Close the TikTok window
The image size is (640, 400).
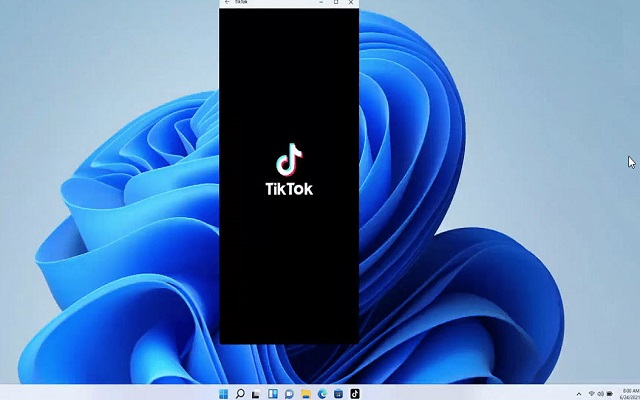pos(351,2)
